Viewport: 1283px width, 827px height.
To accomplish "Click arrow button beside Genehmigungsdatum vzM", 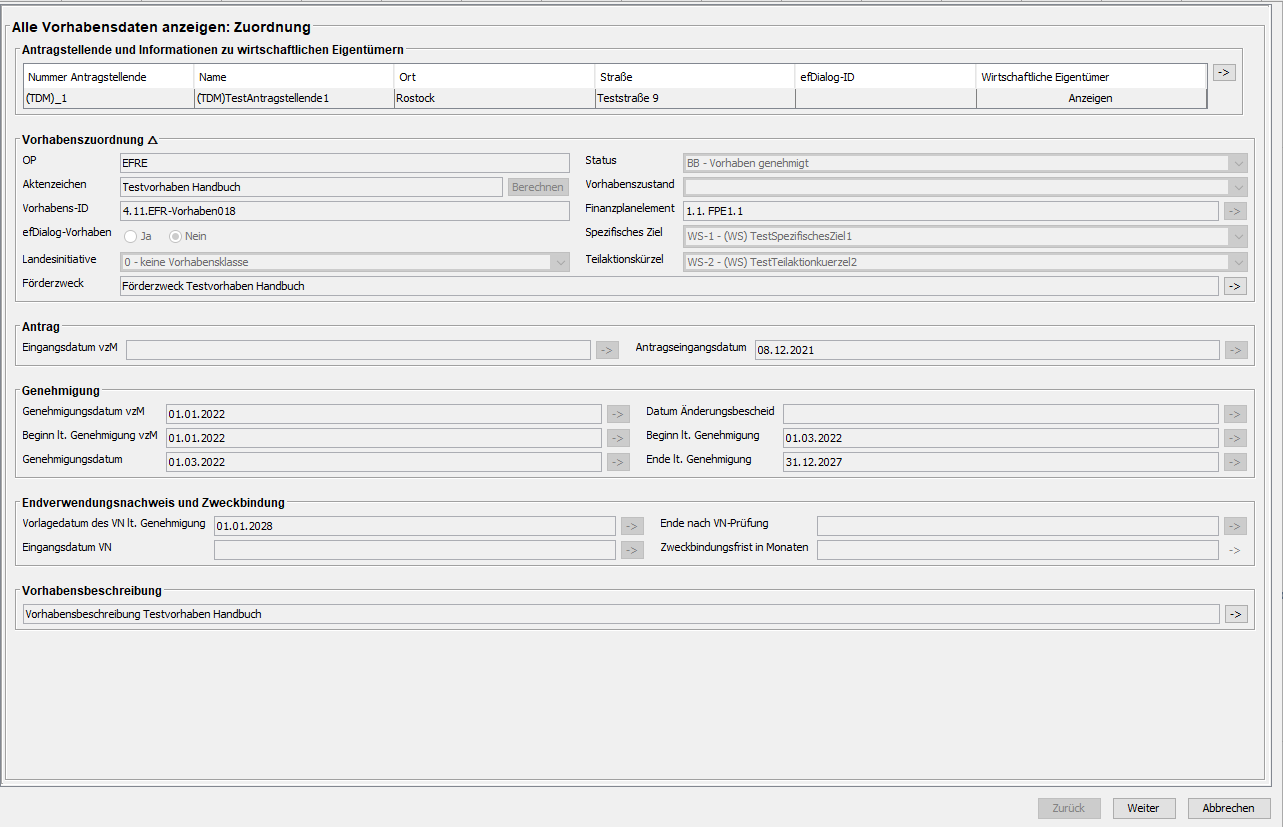I will (x=618, y=414).
